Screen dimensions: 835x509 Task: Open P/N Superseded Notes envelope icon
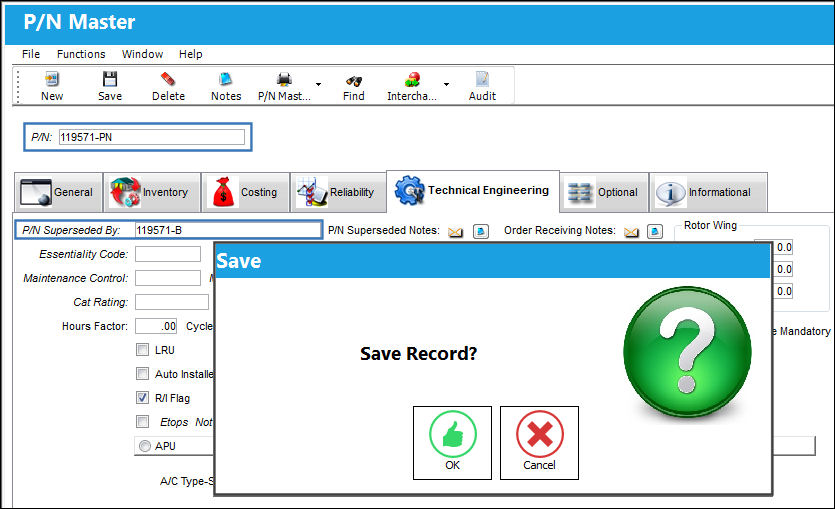point(455,232)
